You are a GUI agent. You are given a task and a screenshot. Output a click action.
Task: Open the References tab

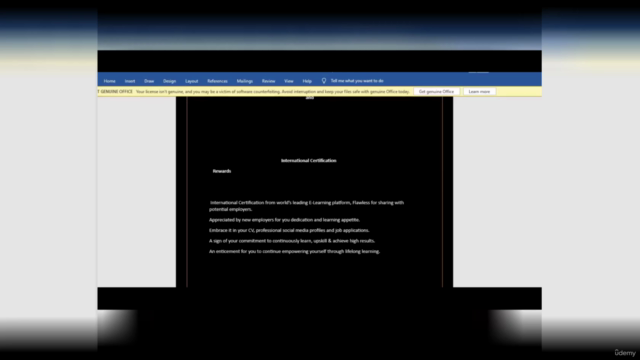tap(217, 81)
